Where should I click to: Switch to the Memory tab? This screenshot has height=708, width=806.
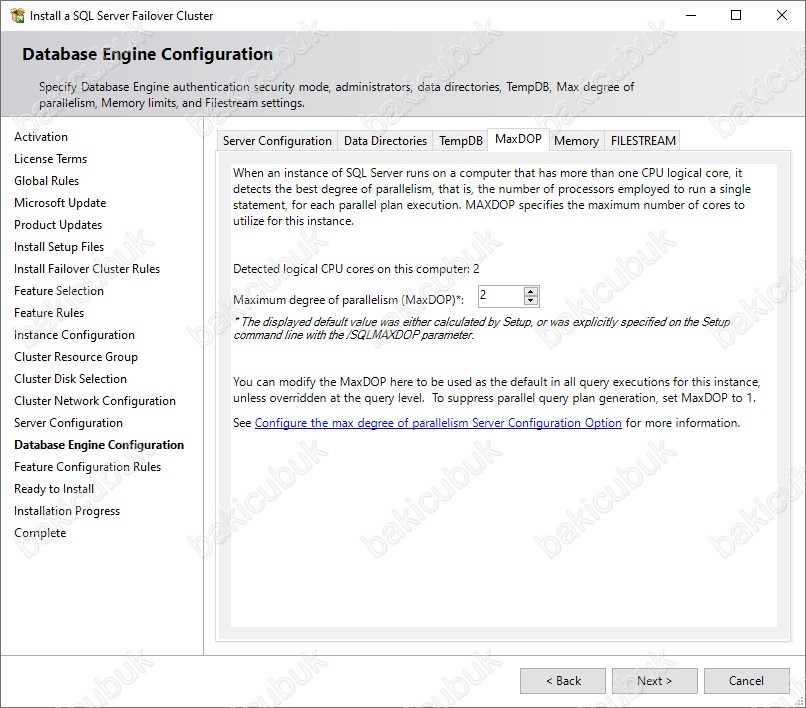click(576, 141)
